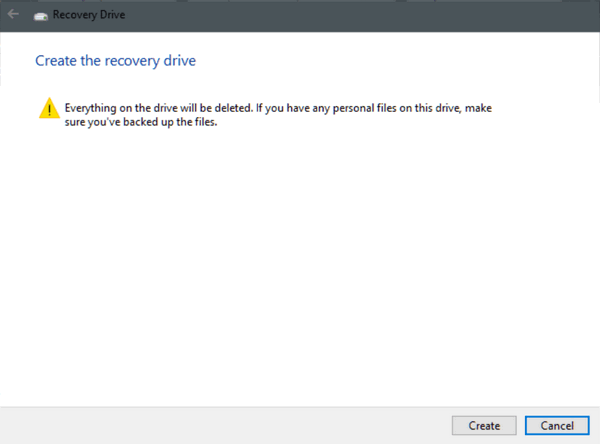Click the Recovery Drive disk icon
The height and width of the screenshot is (444, 600).
[41, 16]
